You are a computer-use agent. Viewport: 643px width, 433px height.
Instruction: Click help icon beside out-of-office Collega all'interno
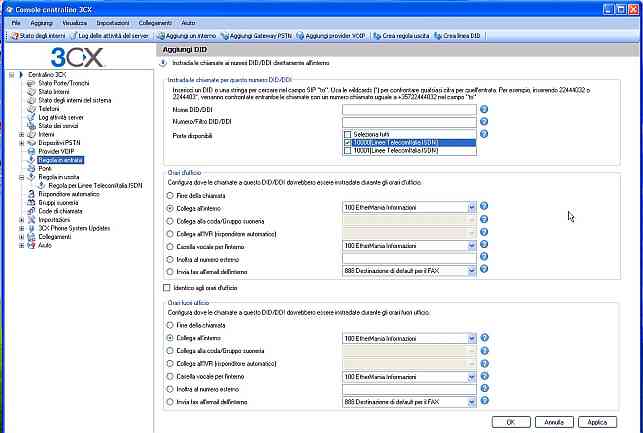click(484, 337)
